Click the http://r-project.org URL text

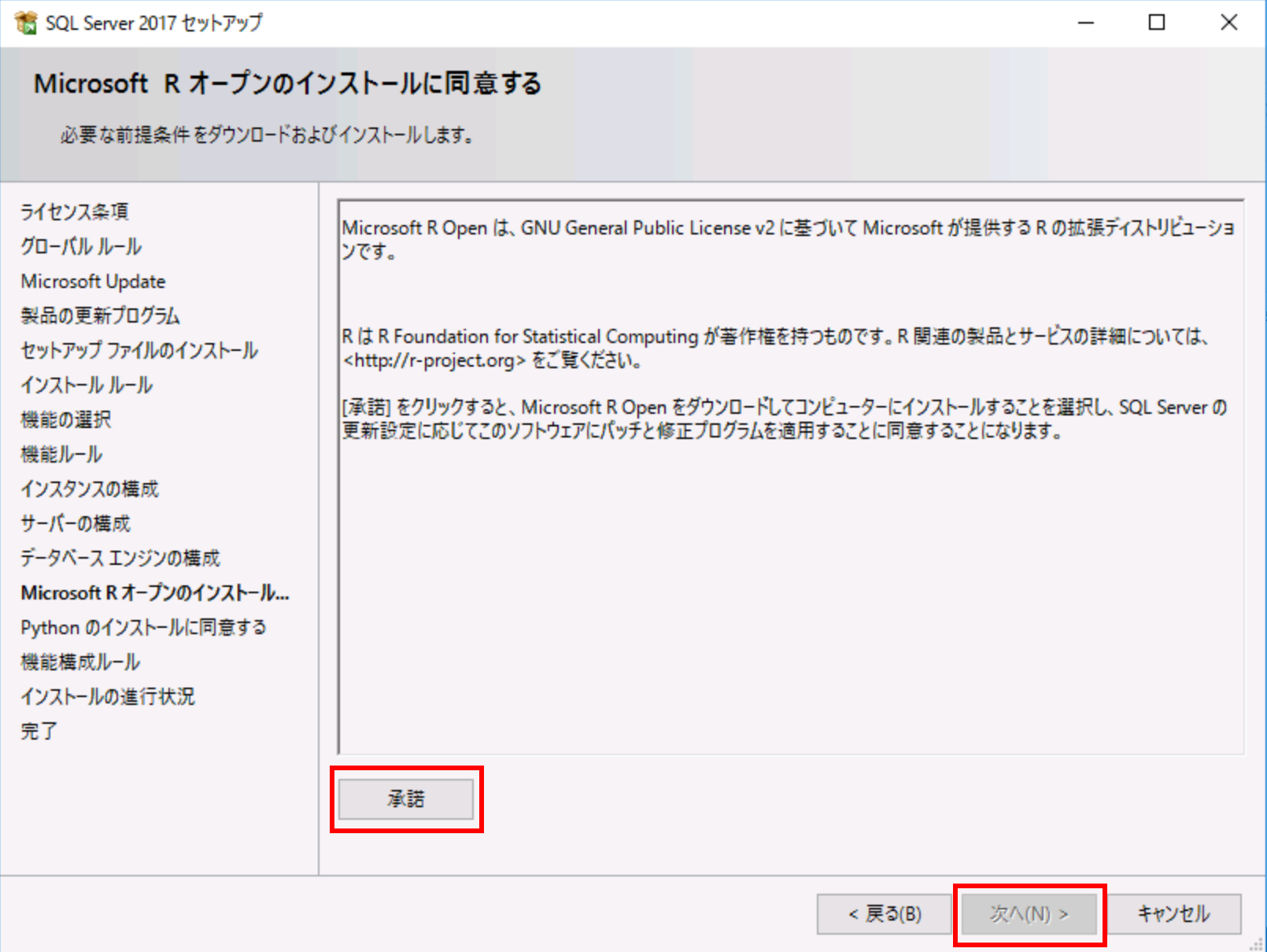434,360
